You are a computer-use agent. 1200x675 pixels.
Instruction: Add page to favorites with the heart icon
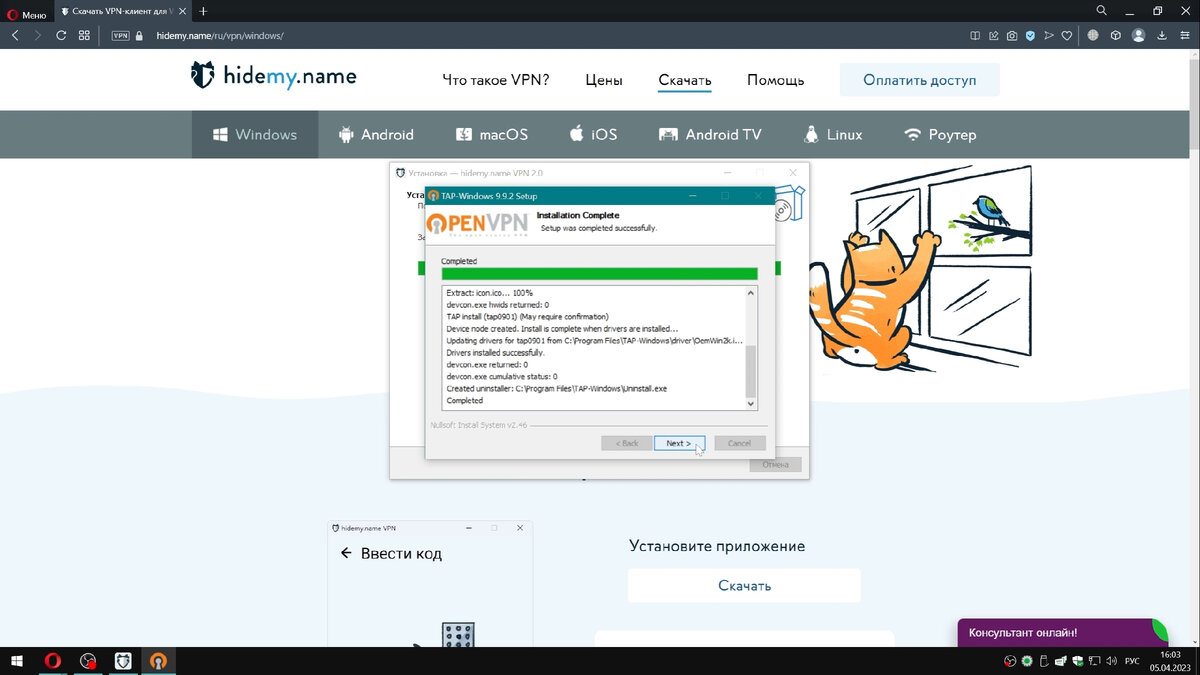click(x=1067, y=35)
